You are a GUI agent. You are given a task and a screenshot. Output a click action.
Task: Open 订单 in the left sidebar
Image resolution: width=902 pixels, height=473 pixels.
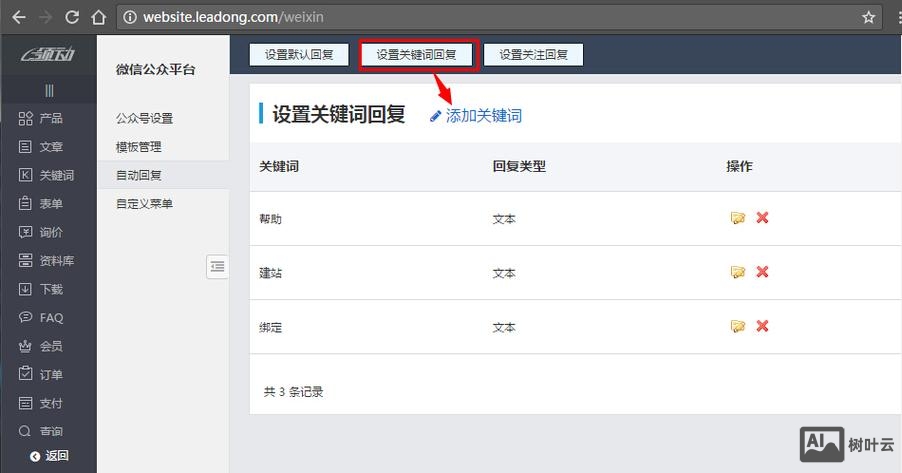tap(40, 375)
